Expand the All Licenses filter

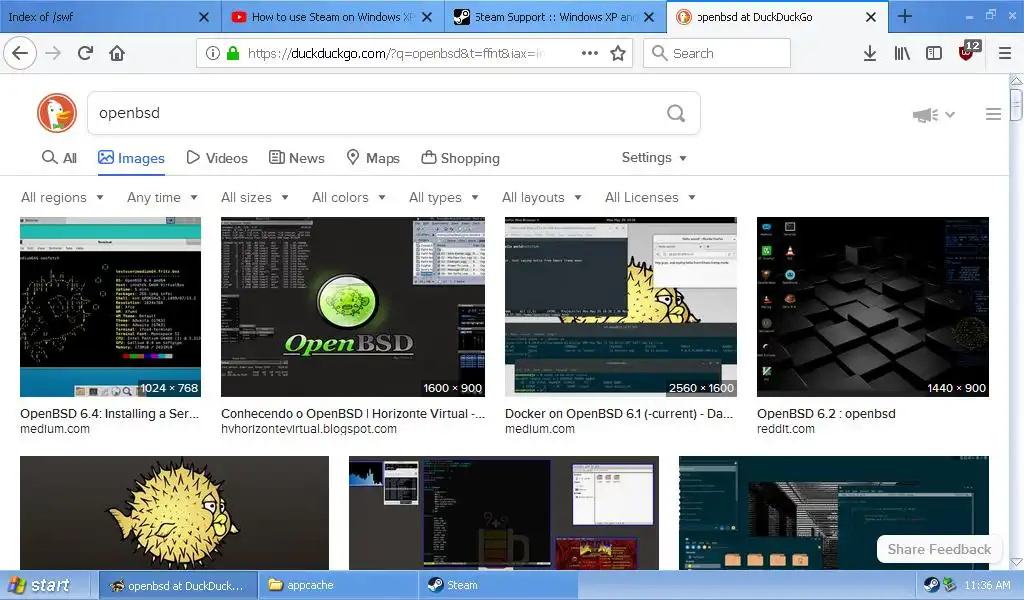click(x=650, y=197)
